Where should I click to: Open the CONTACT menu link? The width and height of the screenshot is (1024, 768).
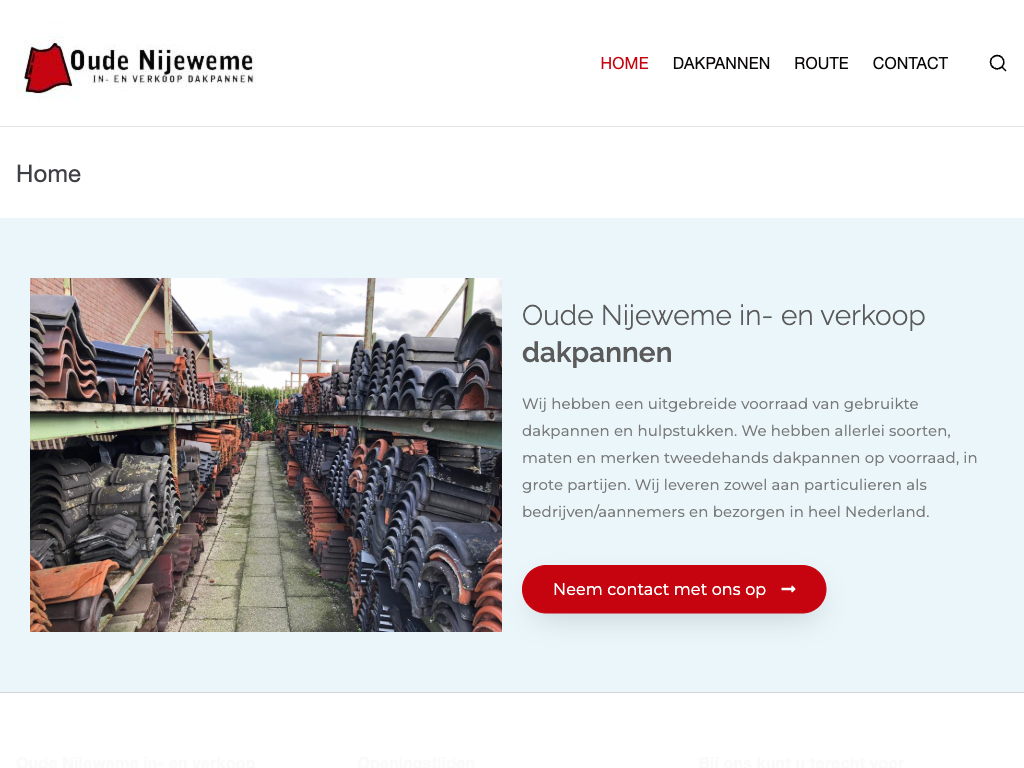click(910, 63)
